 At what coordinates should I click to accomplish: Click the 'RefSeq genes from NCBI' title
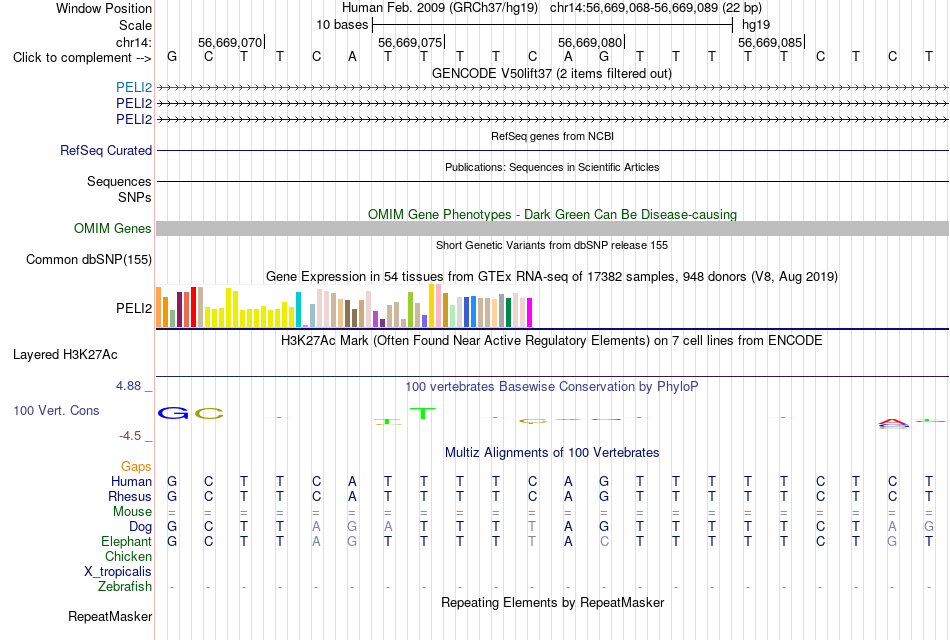click(552, 136)
